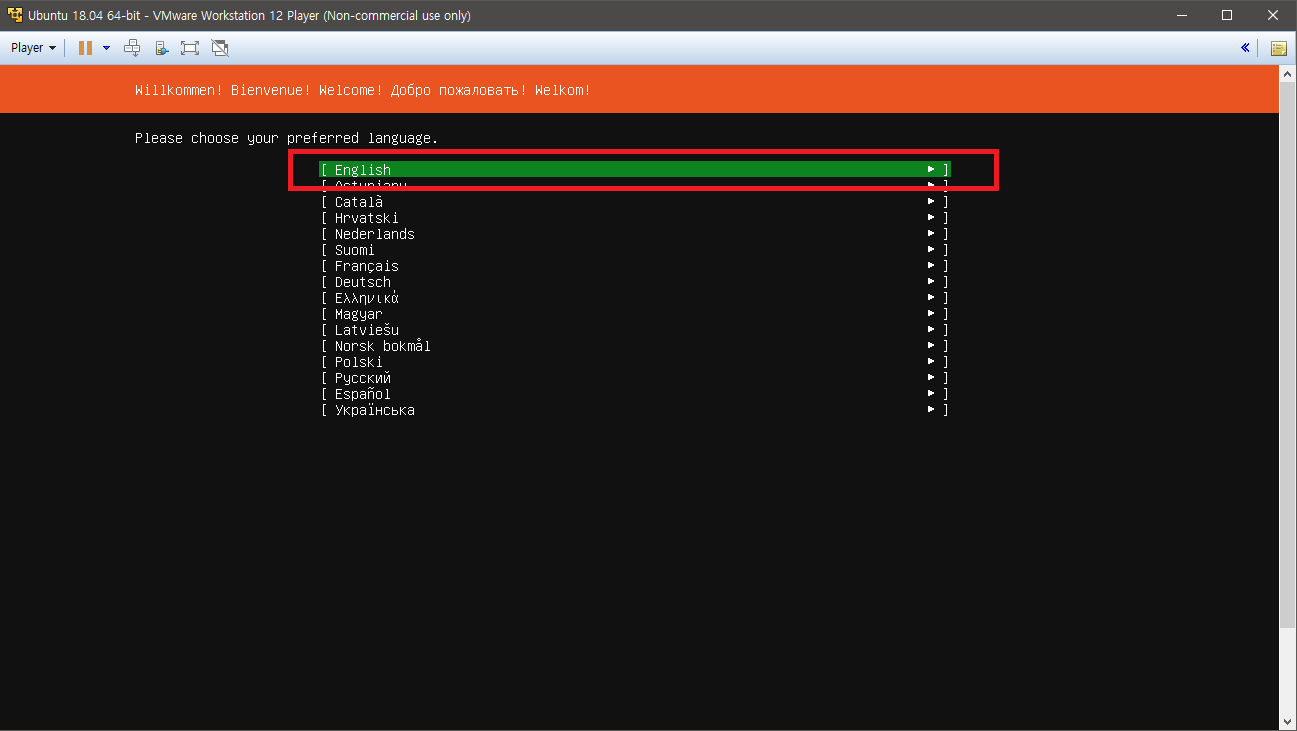Select the highlighted English language entry

click(635, 170)
